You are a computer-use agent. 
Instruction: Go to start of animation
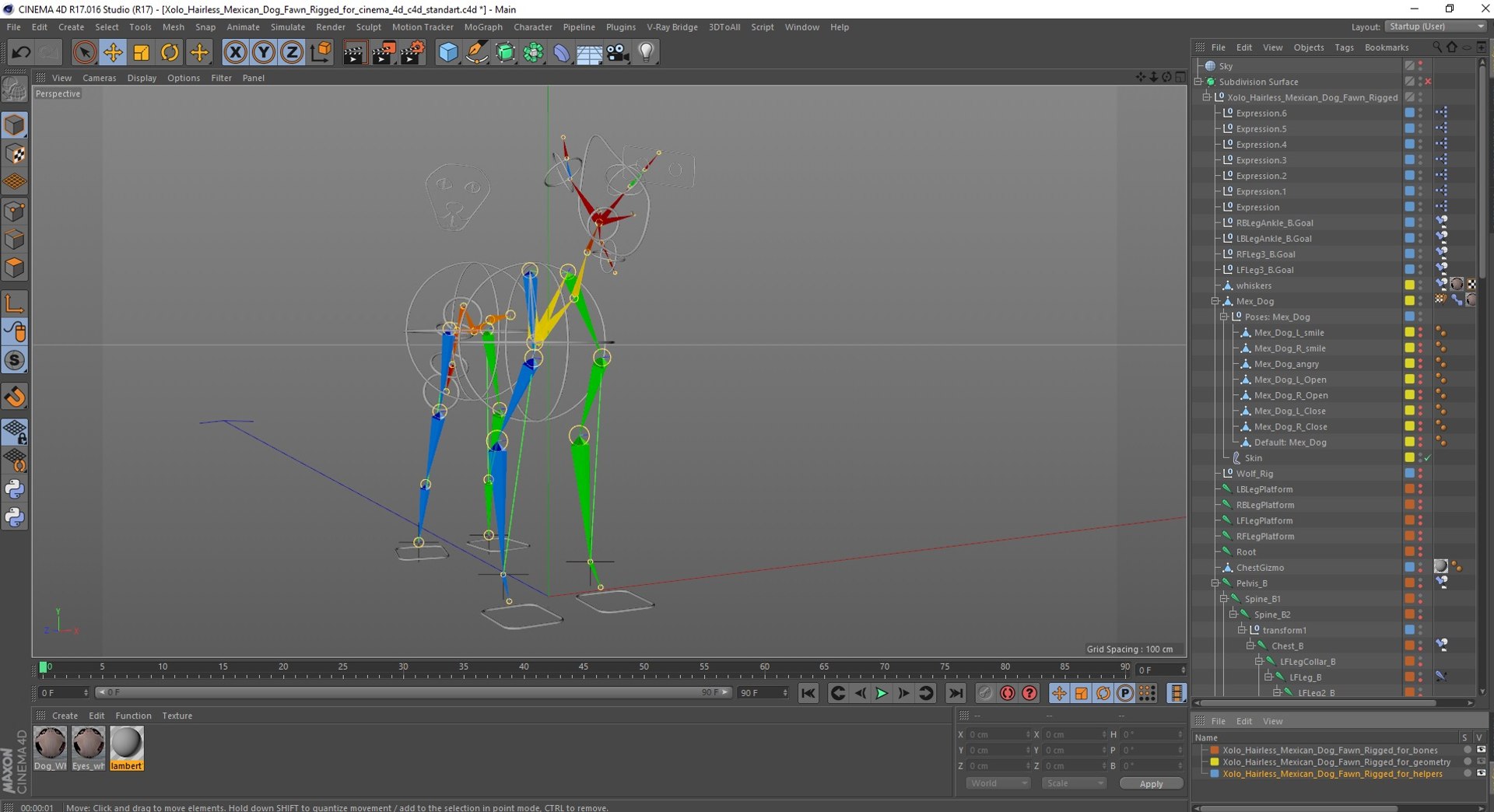(x=808, y=693)
